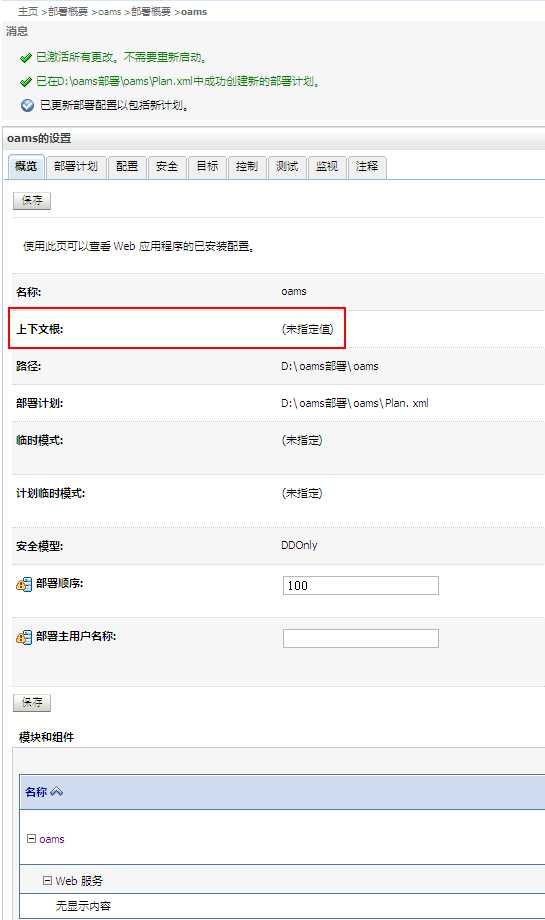Click the 计划临时模式 label
The height and width of the screenshot is (920, 545).
click(x=50, y=493)
